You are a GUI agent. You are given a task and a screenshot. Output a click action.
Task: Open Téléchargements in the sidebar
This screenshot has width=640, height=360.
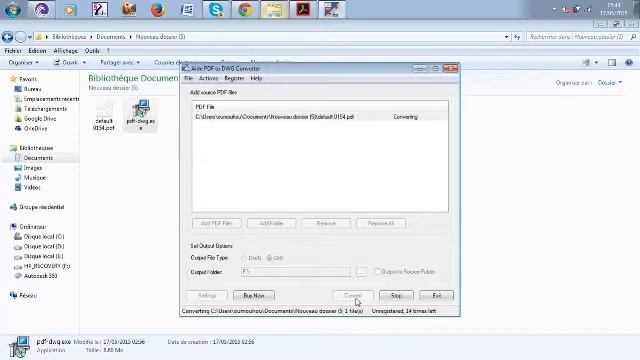tap(45, 109)
